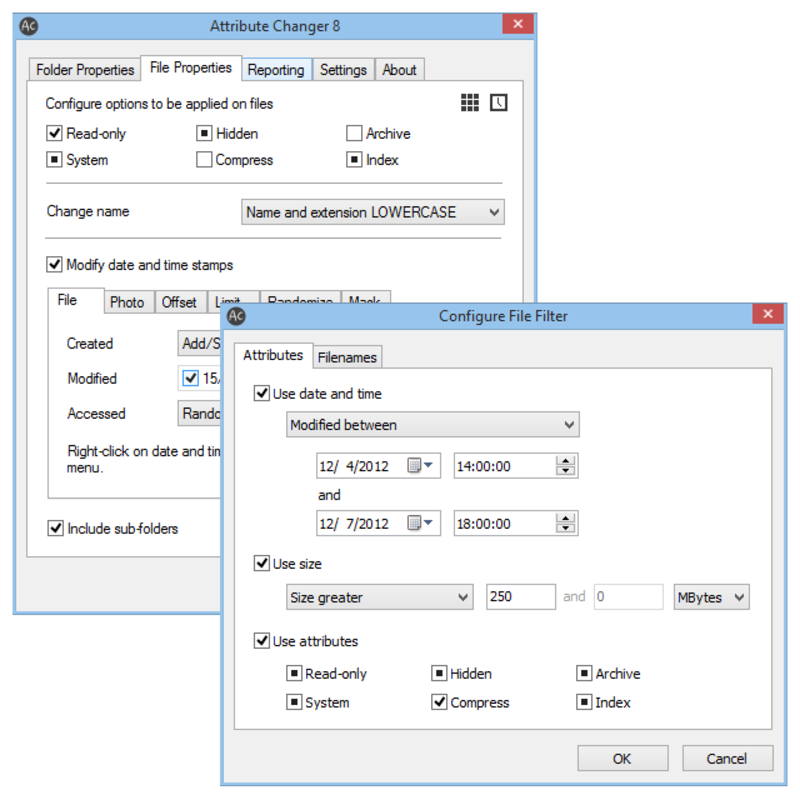
Task: Toggle System in Configure File Filter
Action: tap(294, 702)
